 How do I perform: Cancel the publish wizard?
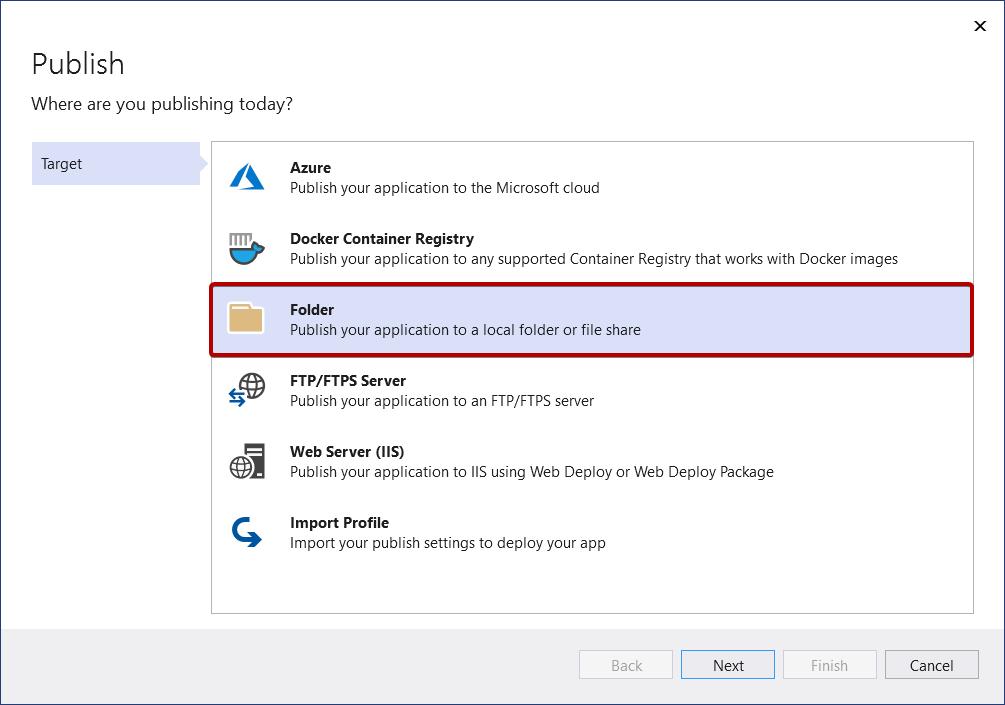tap(931, 664)
